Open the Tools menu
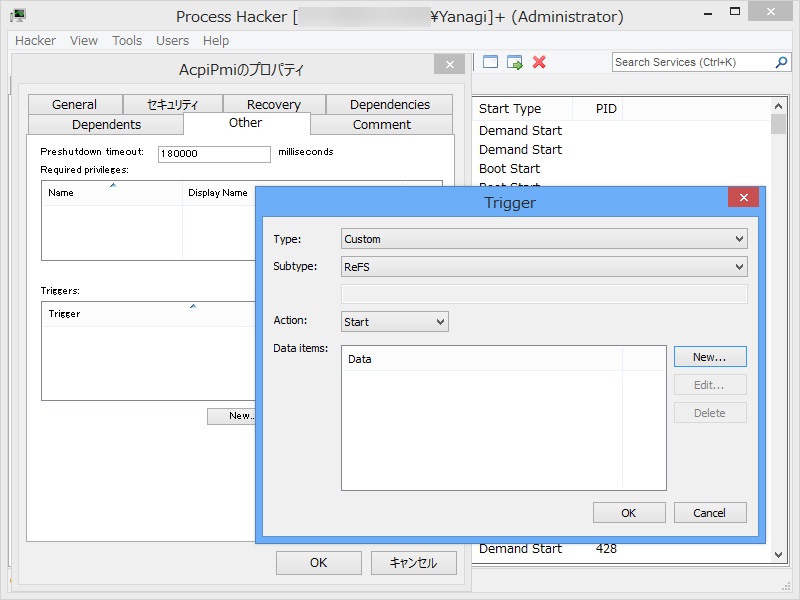Screen dimensions: 800x600 [x=127, y=40]
